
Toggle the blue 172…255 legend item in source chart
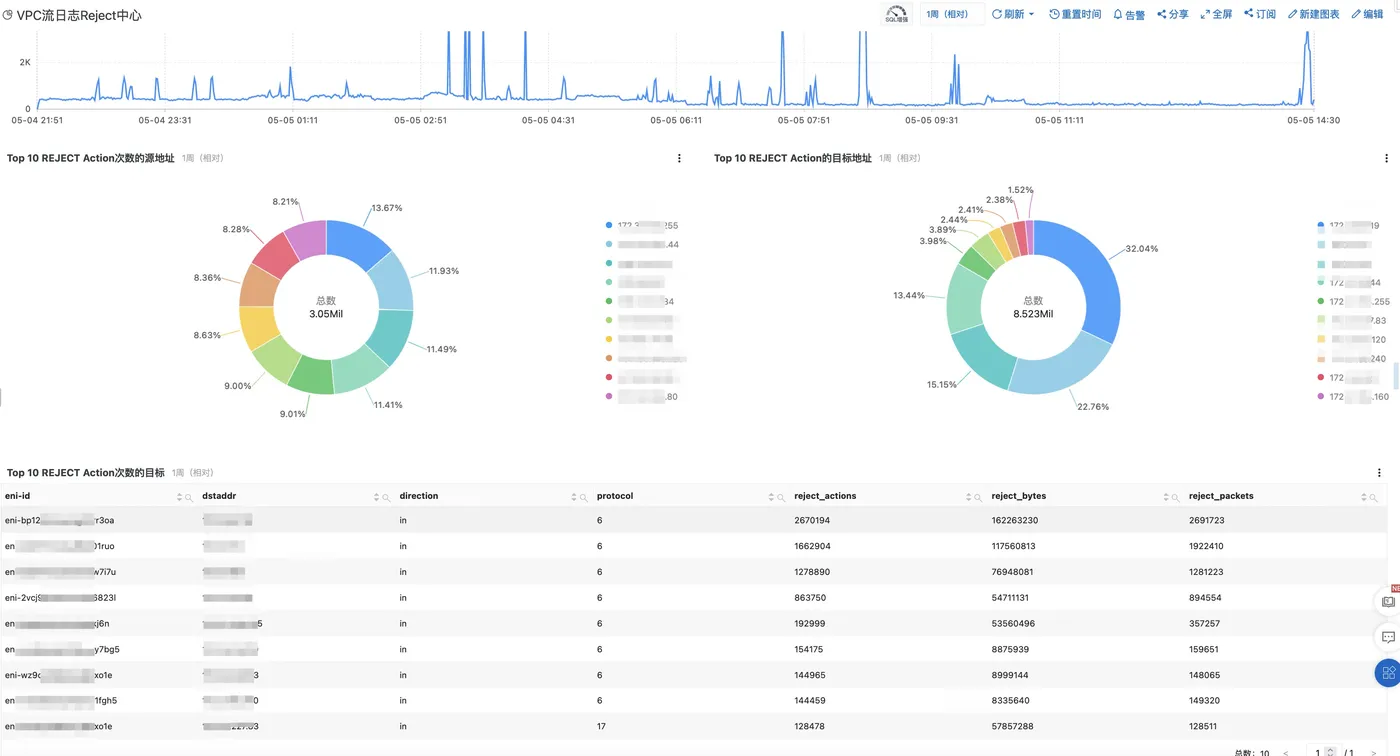(x=642, y=226)
